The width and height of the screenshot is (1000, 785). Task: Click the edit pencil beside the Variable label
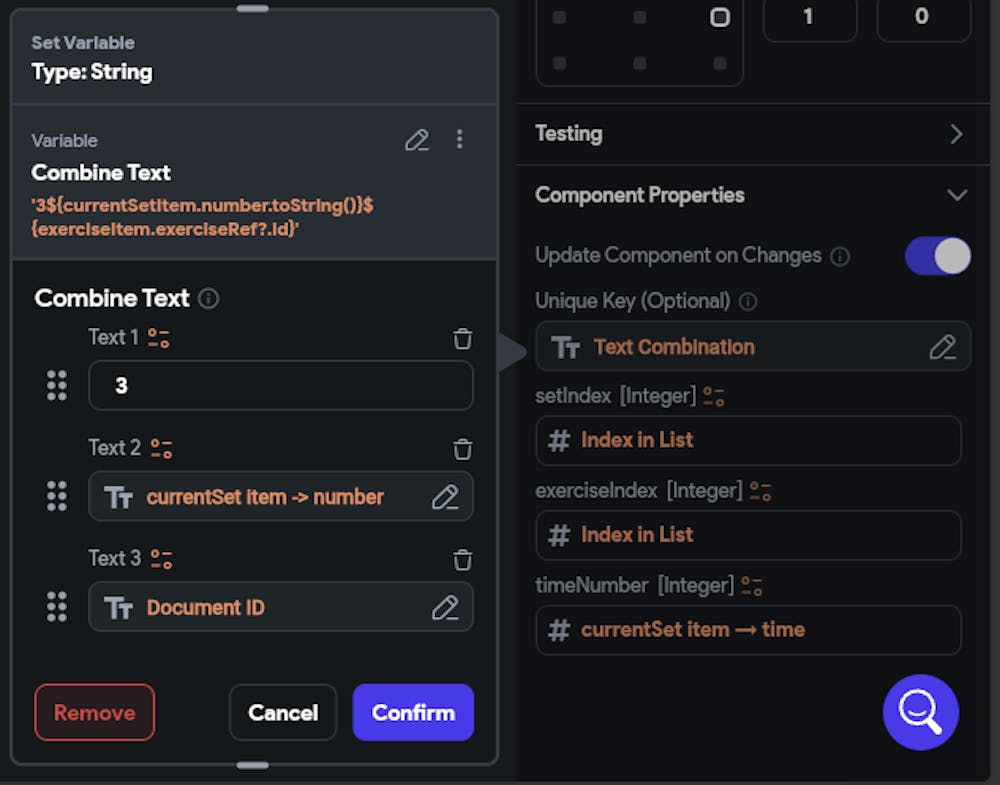point(417,140)
